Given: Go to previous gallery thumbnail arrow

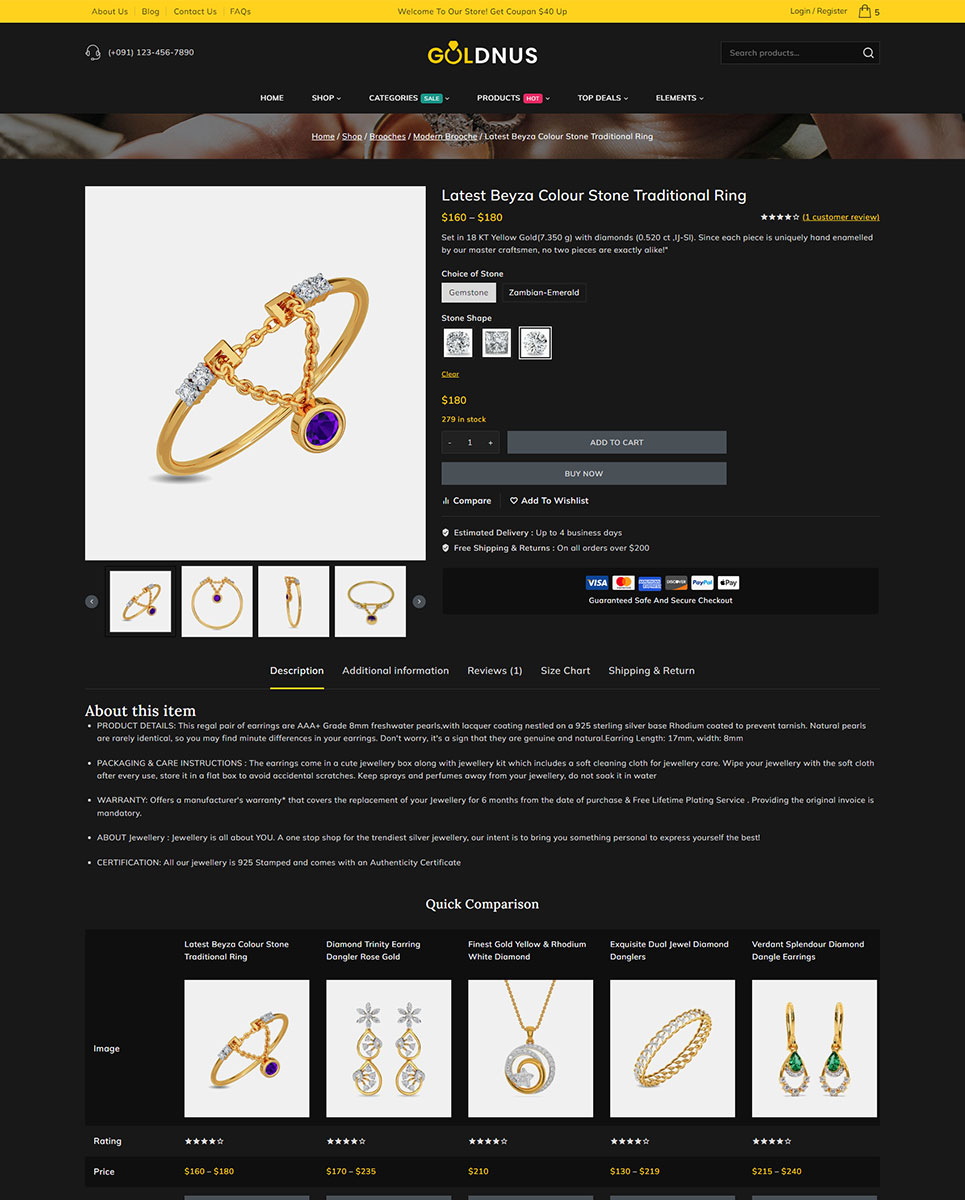Looking at the screenshot, I should [x=92, y=601].
